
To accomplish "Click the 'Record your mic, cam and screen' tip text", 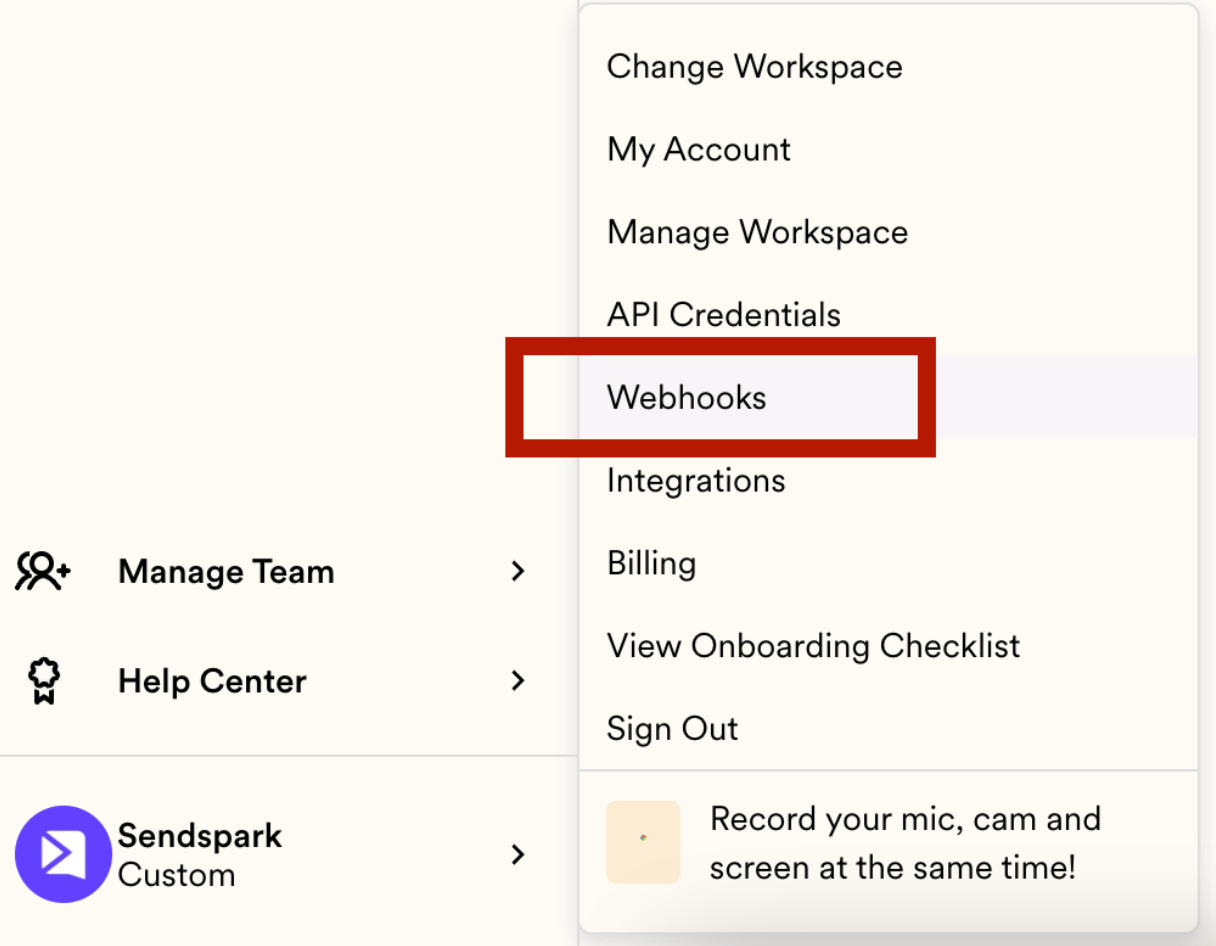I will 905,842.
